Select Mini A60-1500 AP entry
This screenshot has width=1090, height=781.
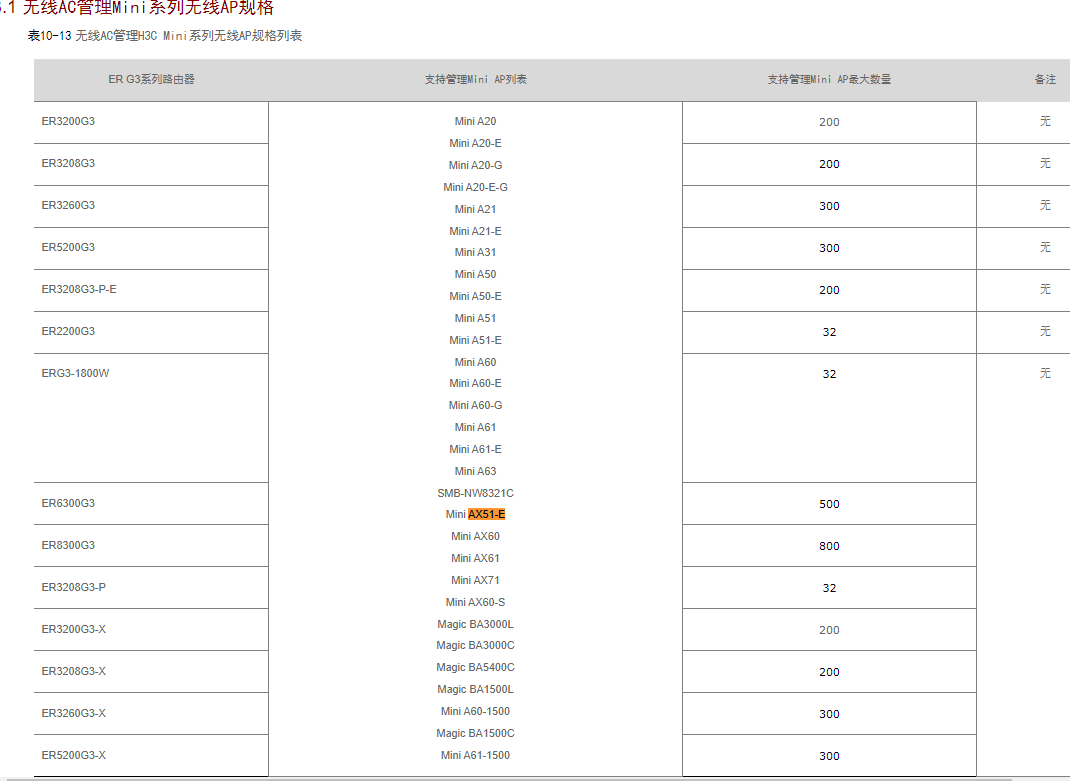point(475,711)
